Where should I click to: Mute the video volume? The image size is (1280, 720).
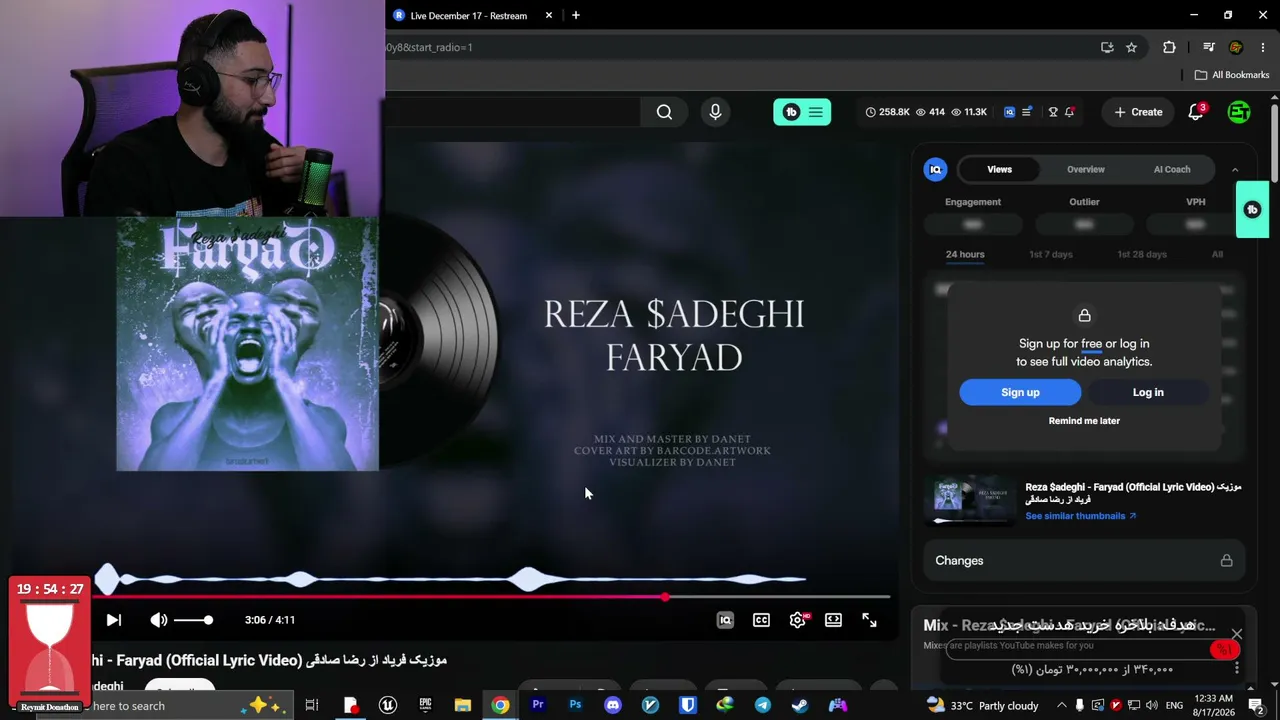tap(158, 620)
